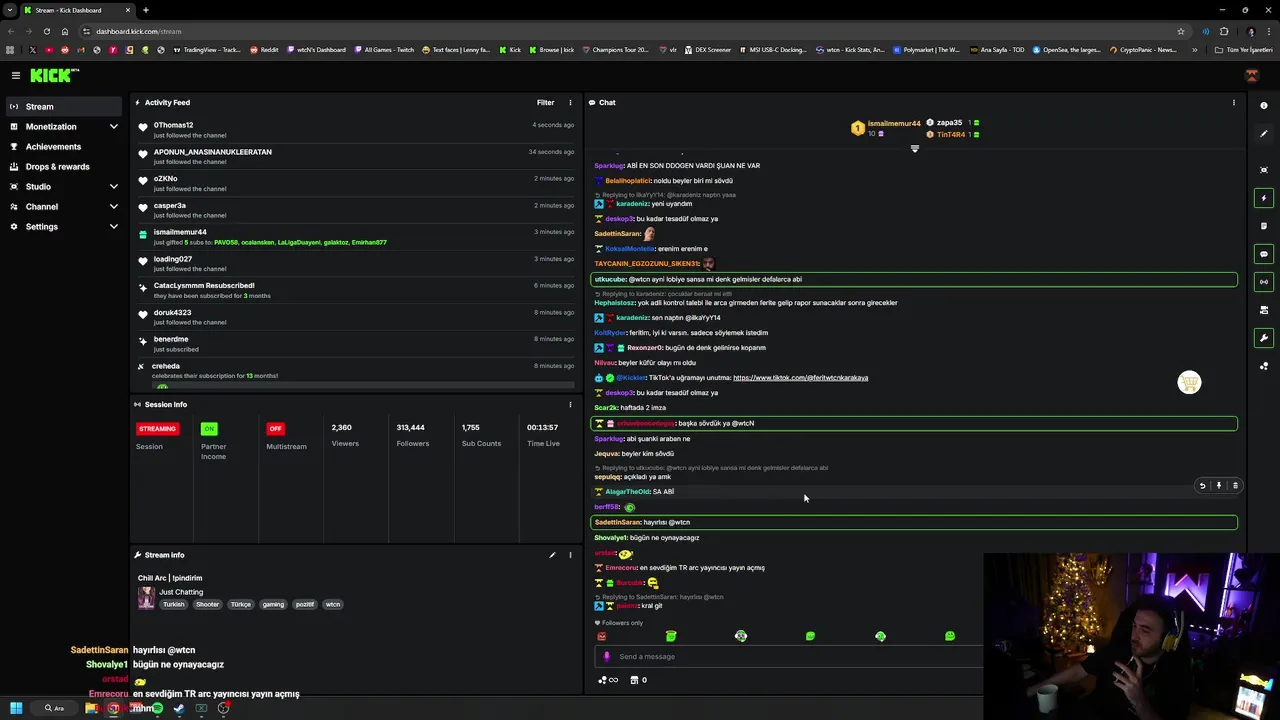Click the Send a message input field
Image resolution: width=1280 pixels, height=720 pixels.
(x=790, y=657)
